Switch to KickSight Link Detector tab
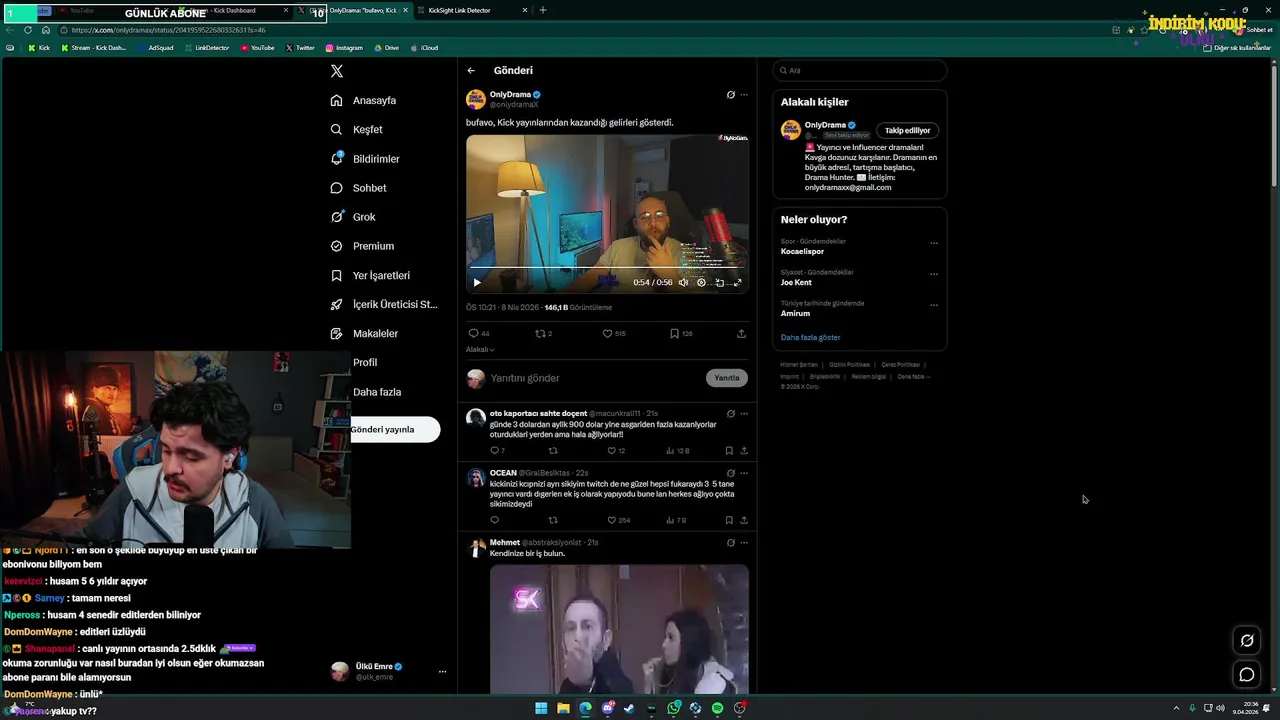The width and height of the screenshot is (1280, 720). [473, 10]
